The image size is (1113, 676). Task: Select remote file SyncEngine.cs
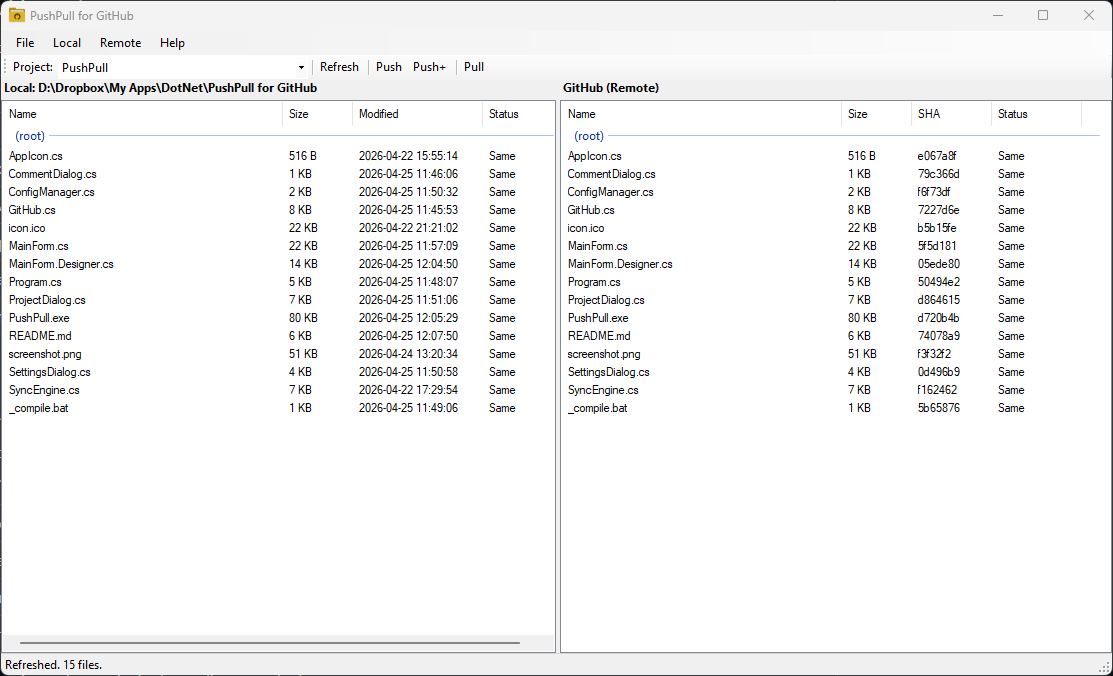click(603, 390)
